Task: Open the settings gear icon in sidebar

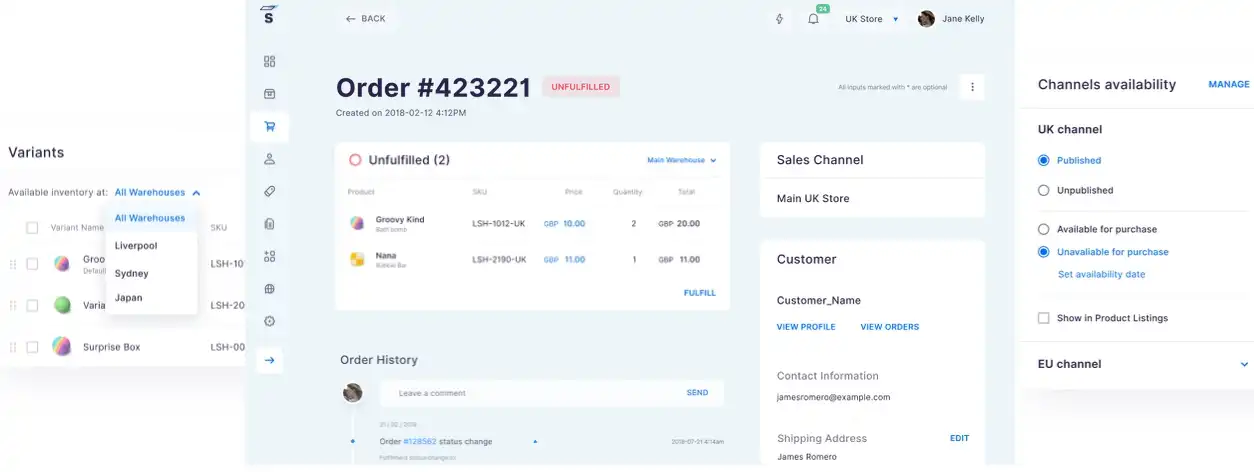Action: [269, 322]
